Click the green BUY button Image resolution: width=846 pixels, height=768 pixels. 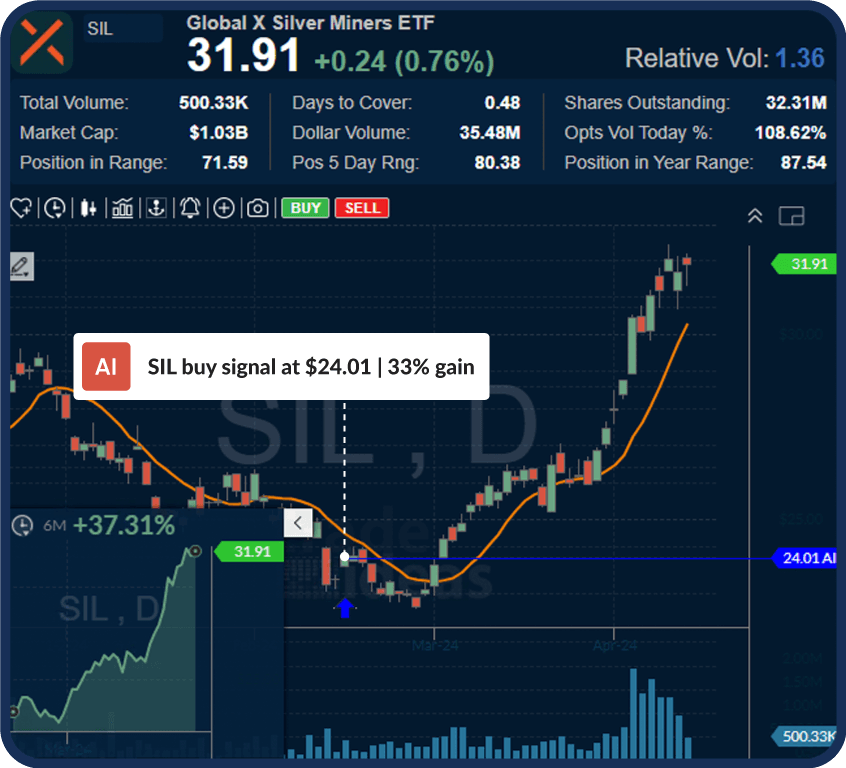(x=305, y=208)
